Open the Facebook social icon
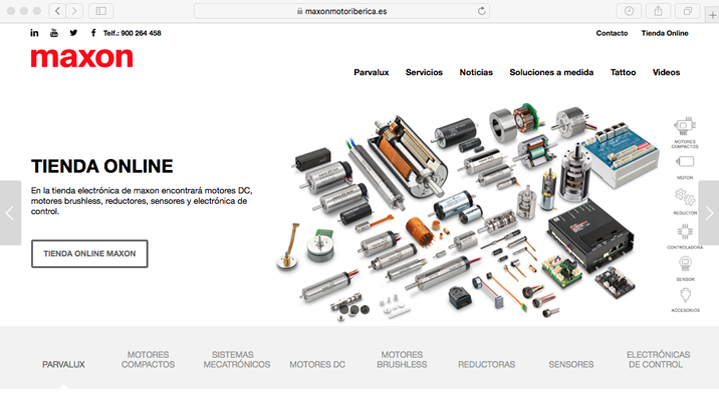The height and width of the screenshot is (420, 719). point(93,33)
